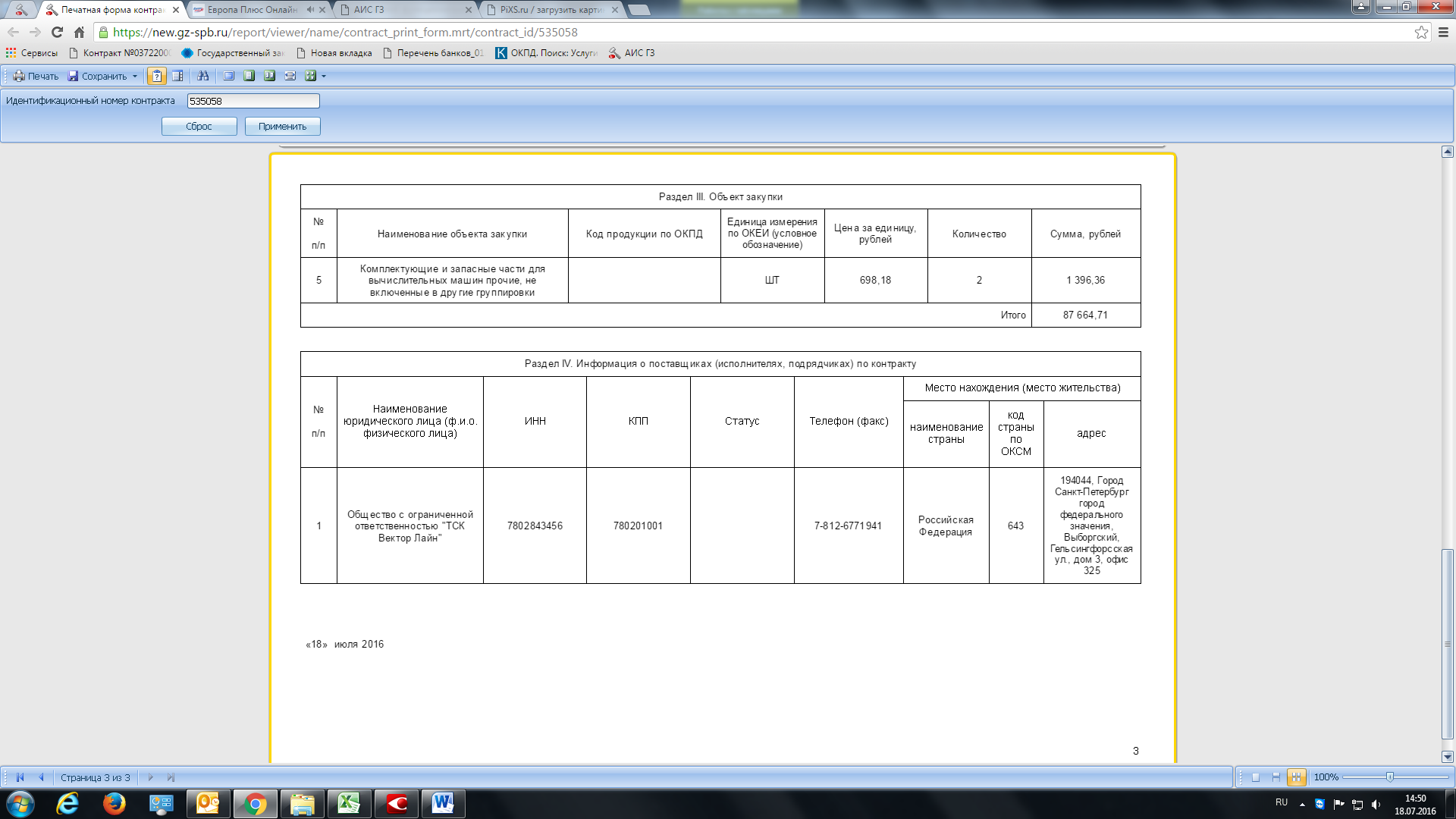Close the PiXS.ru tab
Screen dimensions: 1456x819
[x=614, y=10]
